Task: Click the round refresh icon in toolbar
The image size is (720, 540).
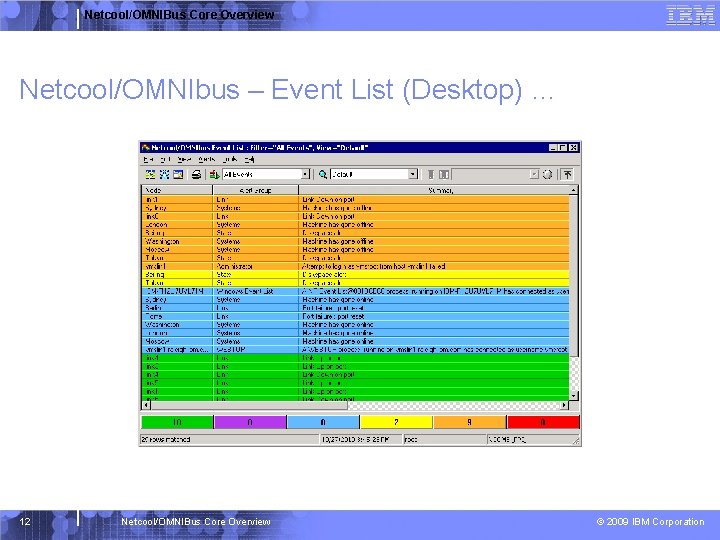Action: [x=547, y=174]
